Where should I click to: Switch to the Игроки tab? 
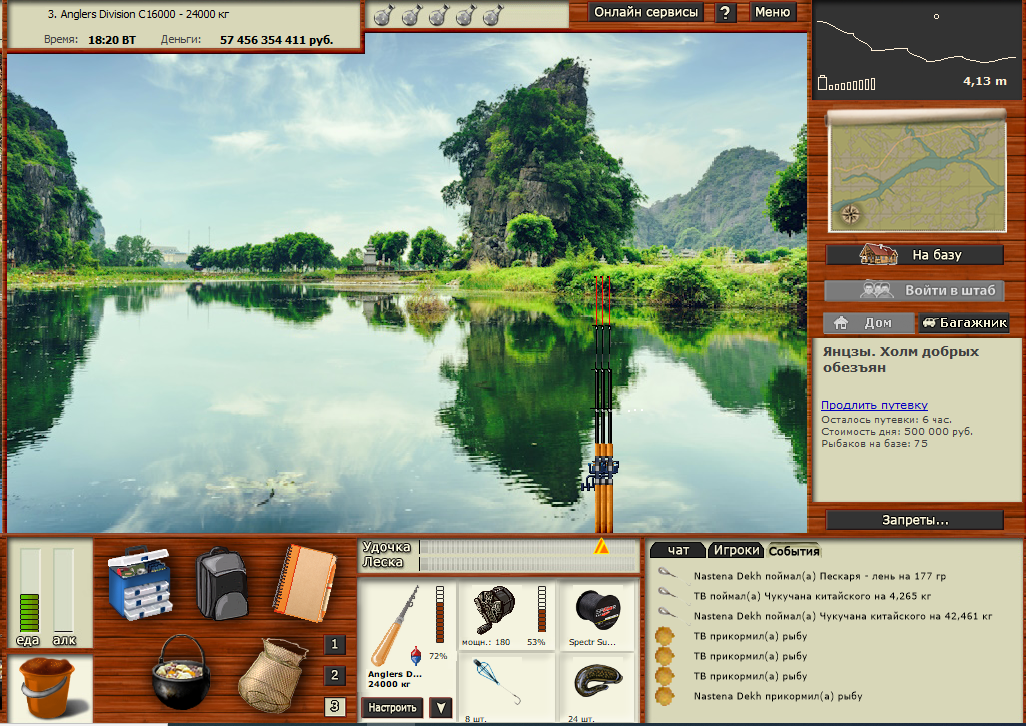coord(736,551)
